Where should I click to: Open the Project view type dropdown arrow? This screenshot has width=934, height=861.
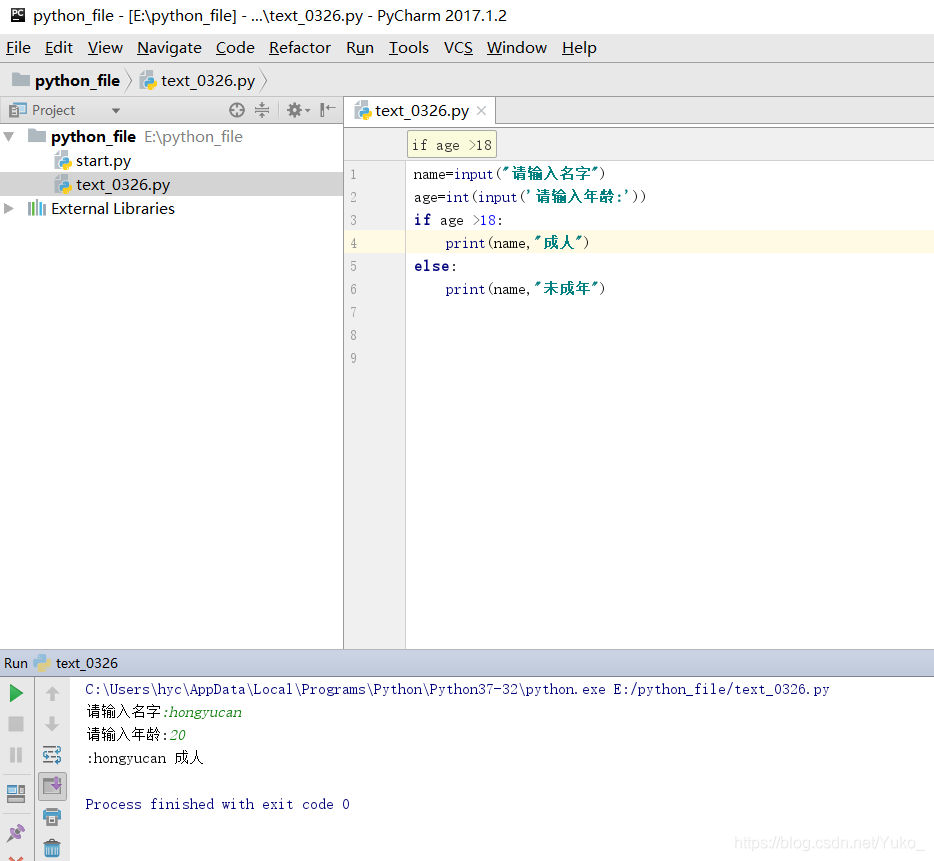(116, 111)
